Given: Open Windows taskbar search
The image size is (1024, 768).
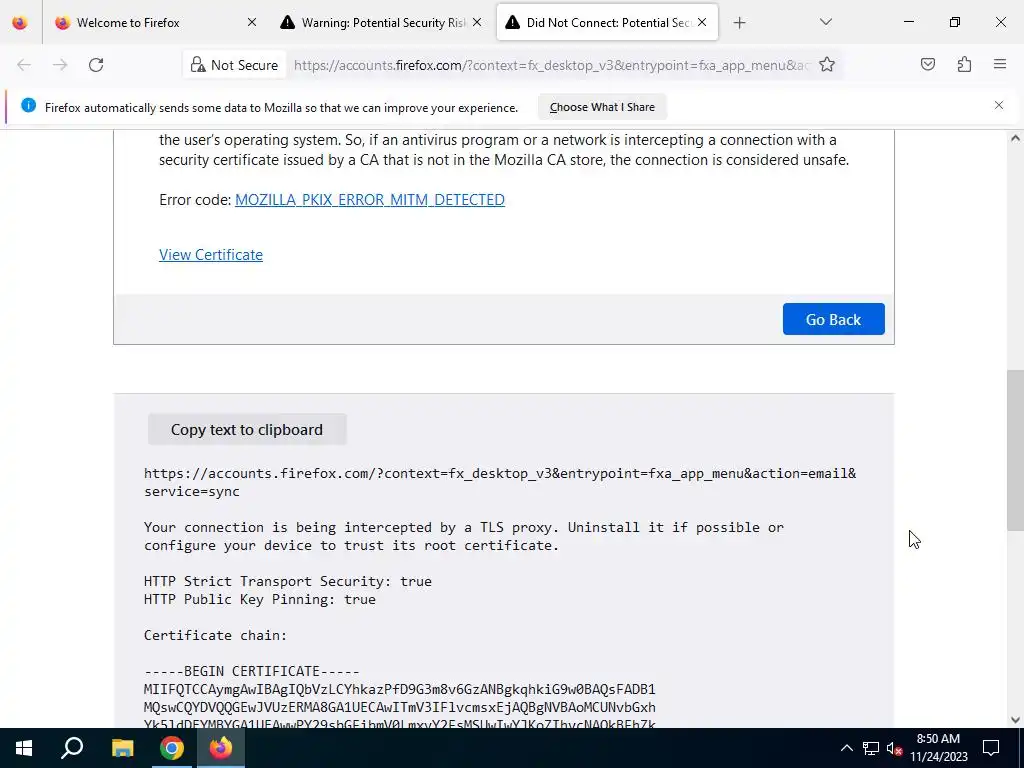Looking at the screenshot, I should pos(72,748).
